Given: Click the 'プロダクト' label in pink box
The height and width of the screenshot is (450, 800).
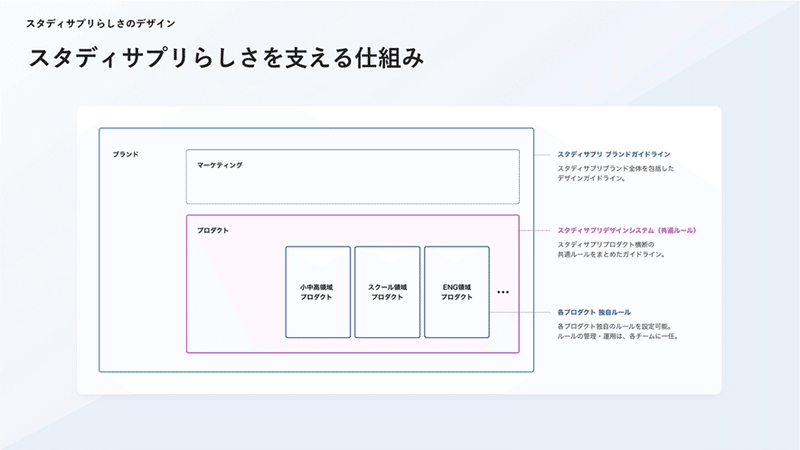Looking at the screenshot, I should (x=213, y=231).
